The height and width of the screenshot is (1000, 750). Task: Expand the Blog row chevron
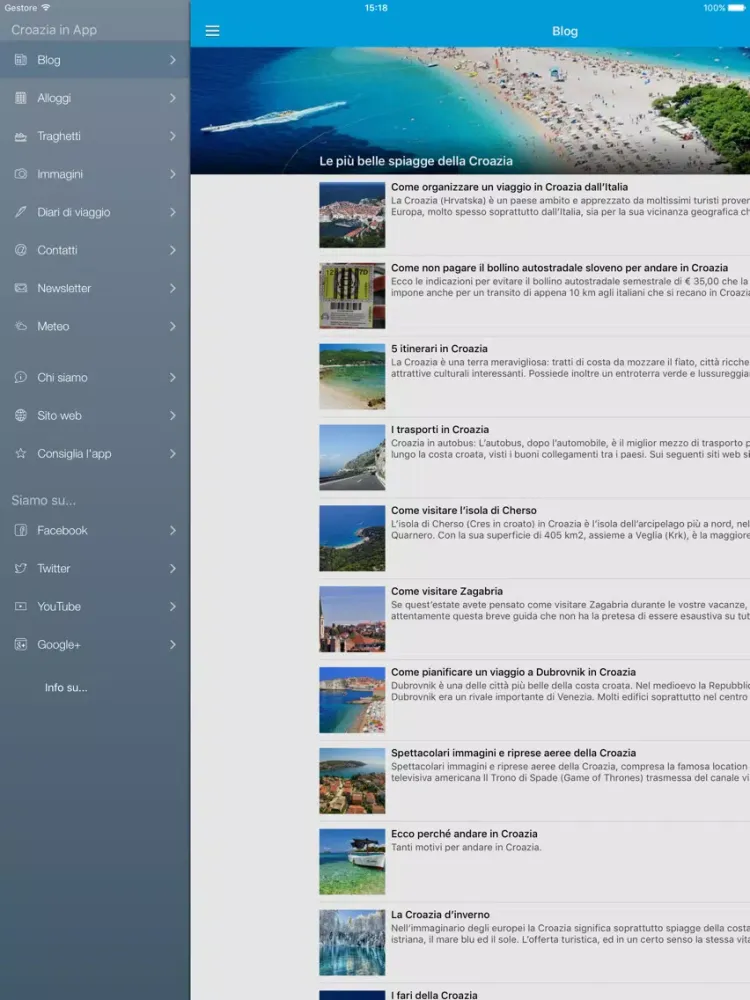tap(173, 60)
